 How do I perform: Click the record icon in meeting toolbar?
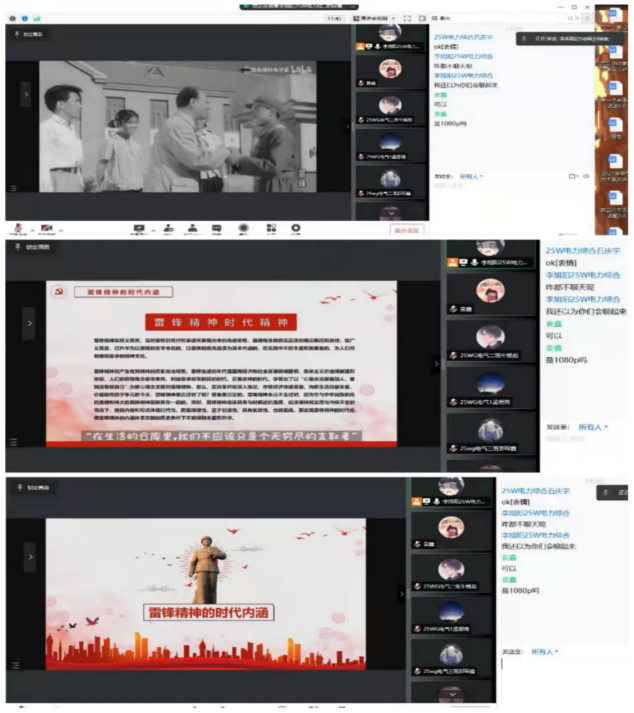coord(243,228)
